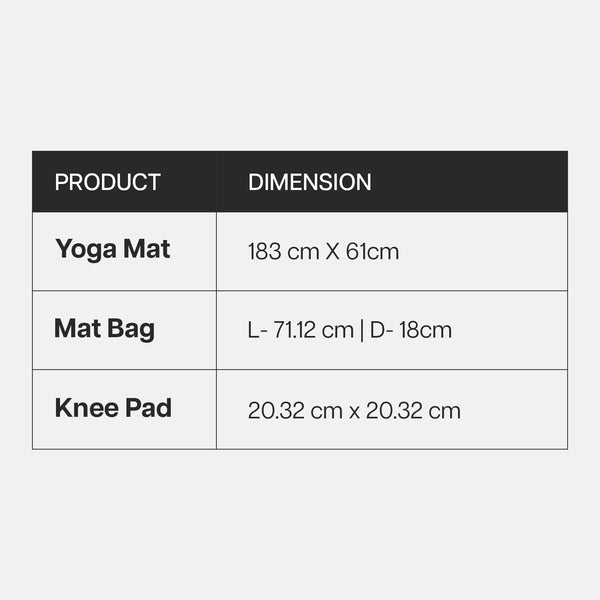Viewport: 600px width, 600px height.
Task: Click the word Yoga in the table
Action: (85, 249)
